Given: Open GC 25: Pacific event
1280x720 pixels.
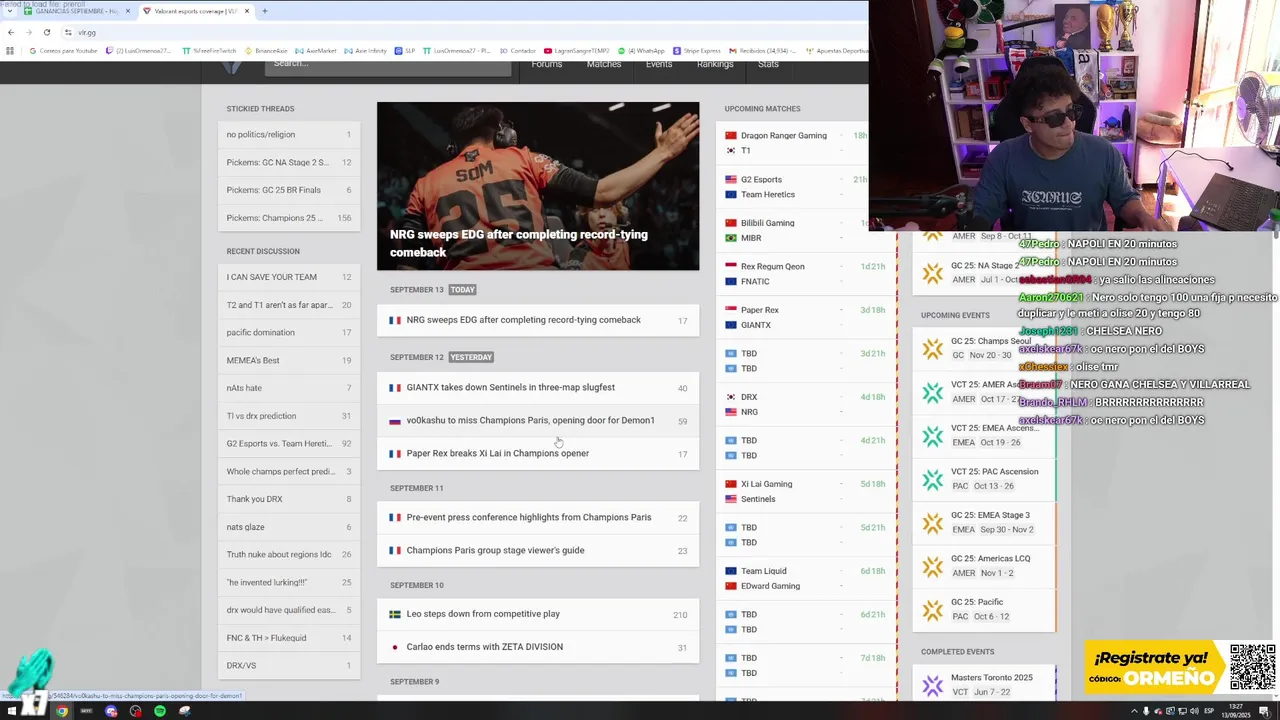Looking at the screenshot, I should point(984,609).
